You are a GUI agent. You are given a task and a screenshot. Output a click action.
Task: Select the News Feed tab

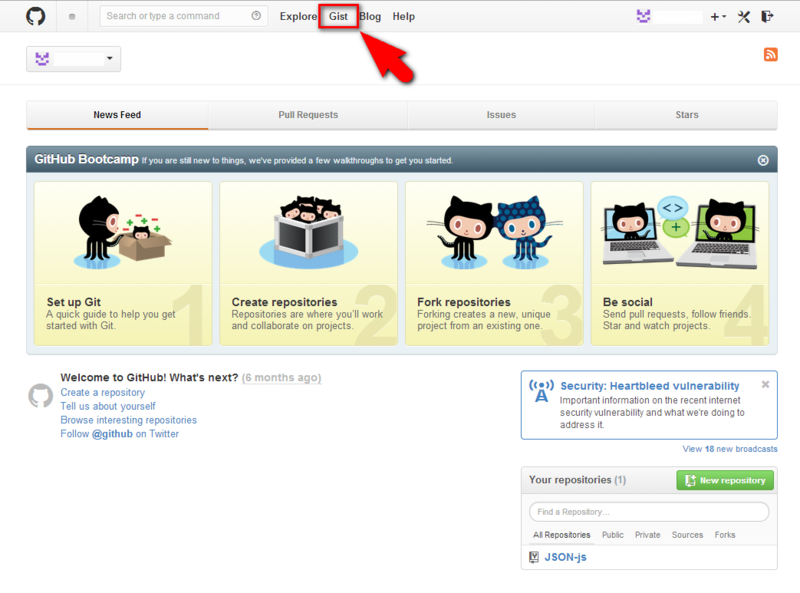point(117,115)
